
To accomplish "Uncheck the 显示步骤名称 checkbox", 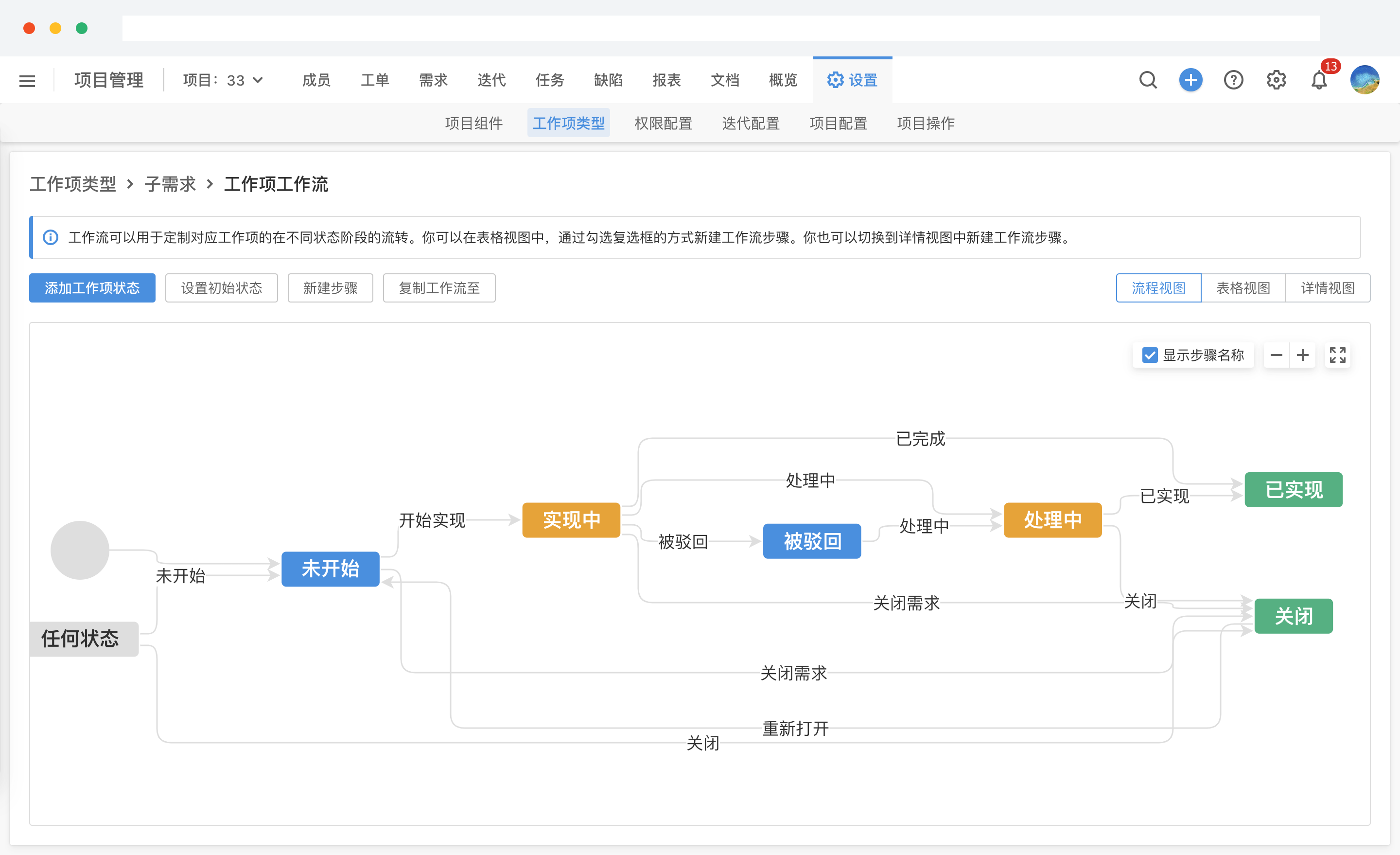I will tap(1150, 355).
